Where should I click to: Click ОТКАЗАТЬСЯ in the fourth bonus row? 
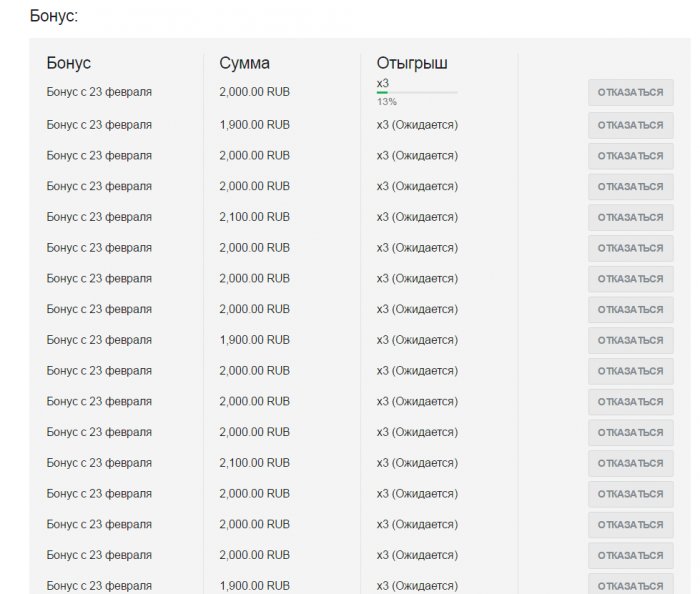pyautogui.click(x=630, y=187)
